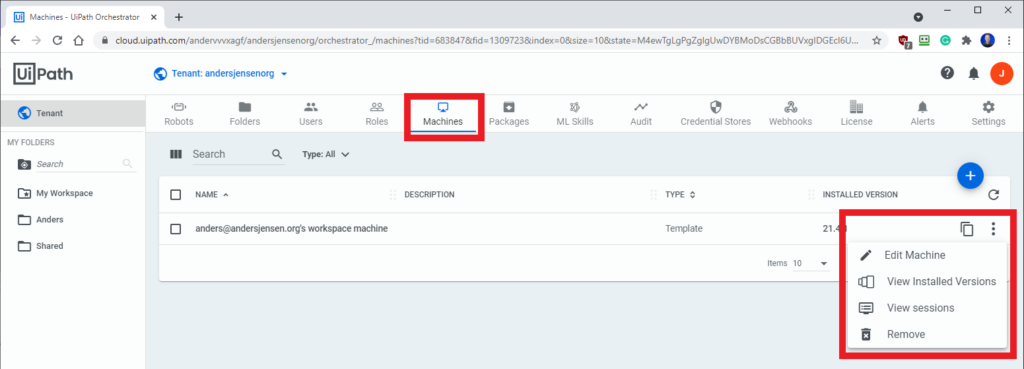Image resolution: width=1024 pixels, height=369 pixels.
Task: Go to the ML Skills tab
Action: click(x=575, y=114)
